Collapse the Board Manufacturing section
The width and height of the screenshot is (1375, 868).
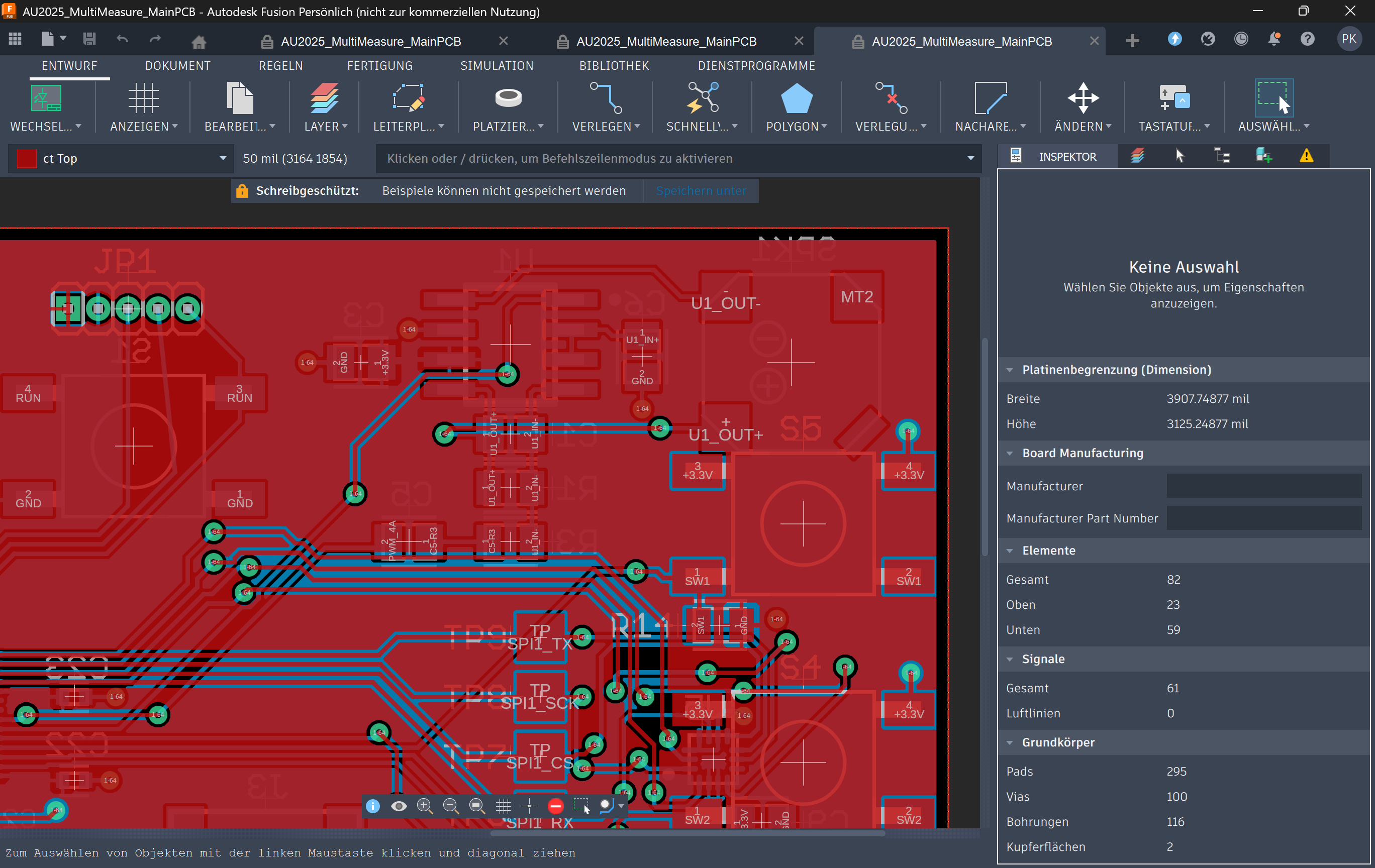click(x=1010, y=453)
